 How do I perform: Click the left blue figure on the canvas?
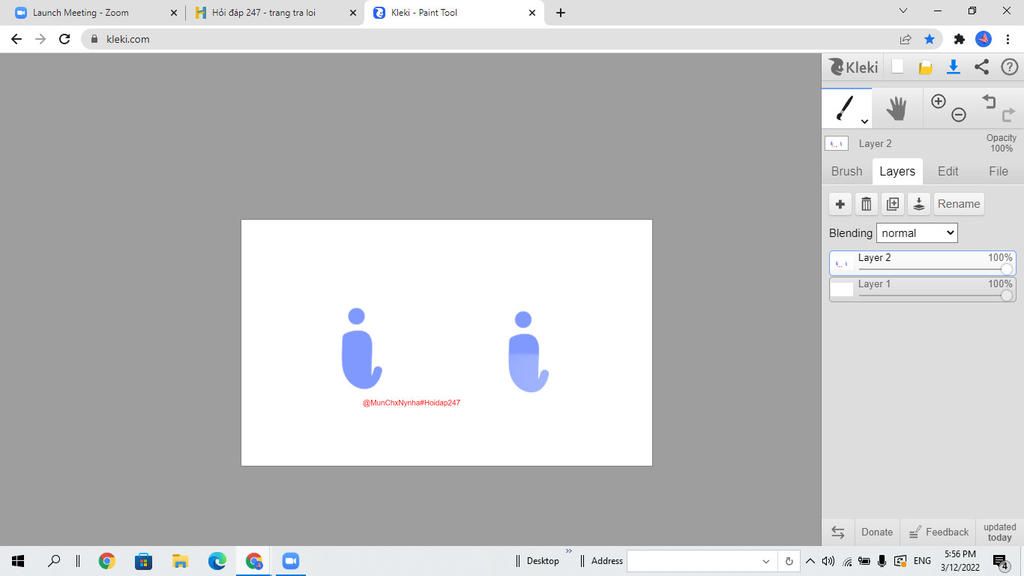click(360, 349)
